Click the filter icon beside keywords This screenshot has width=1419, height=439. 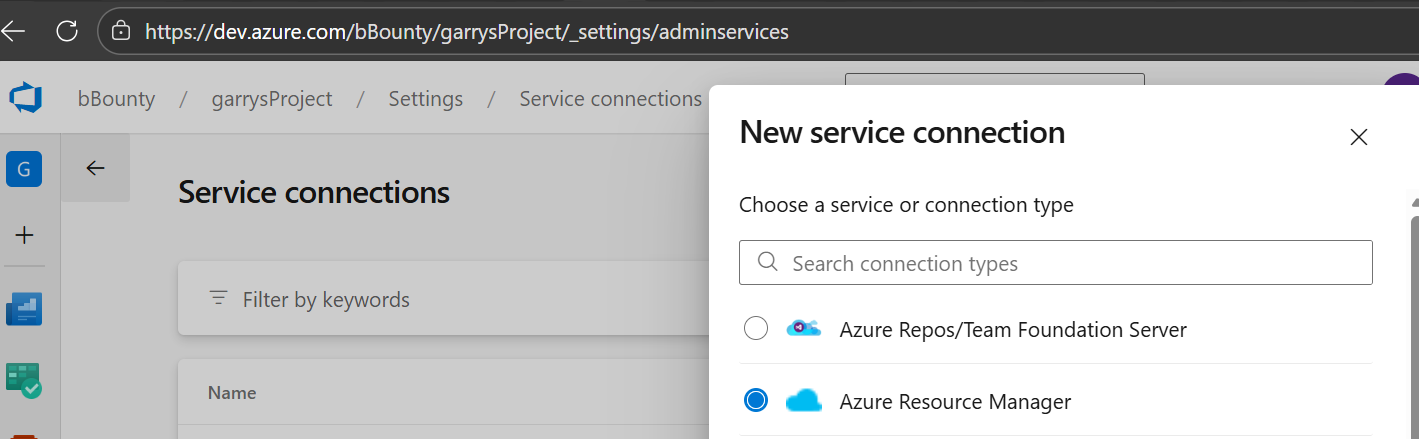coord(218,299)
